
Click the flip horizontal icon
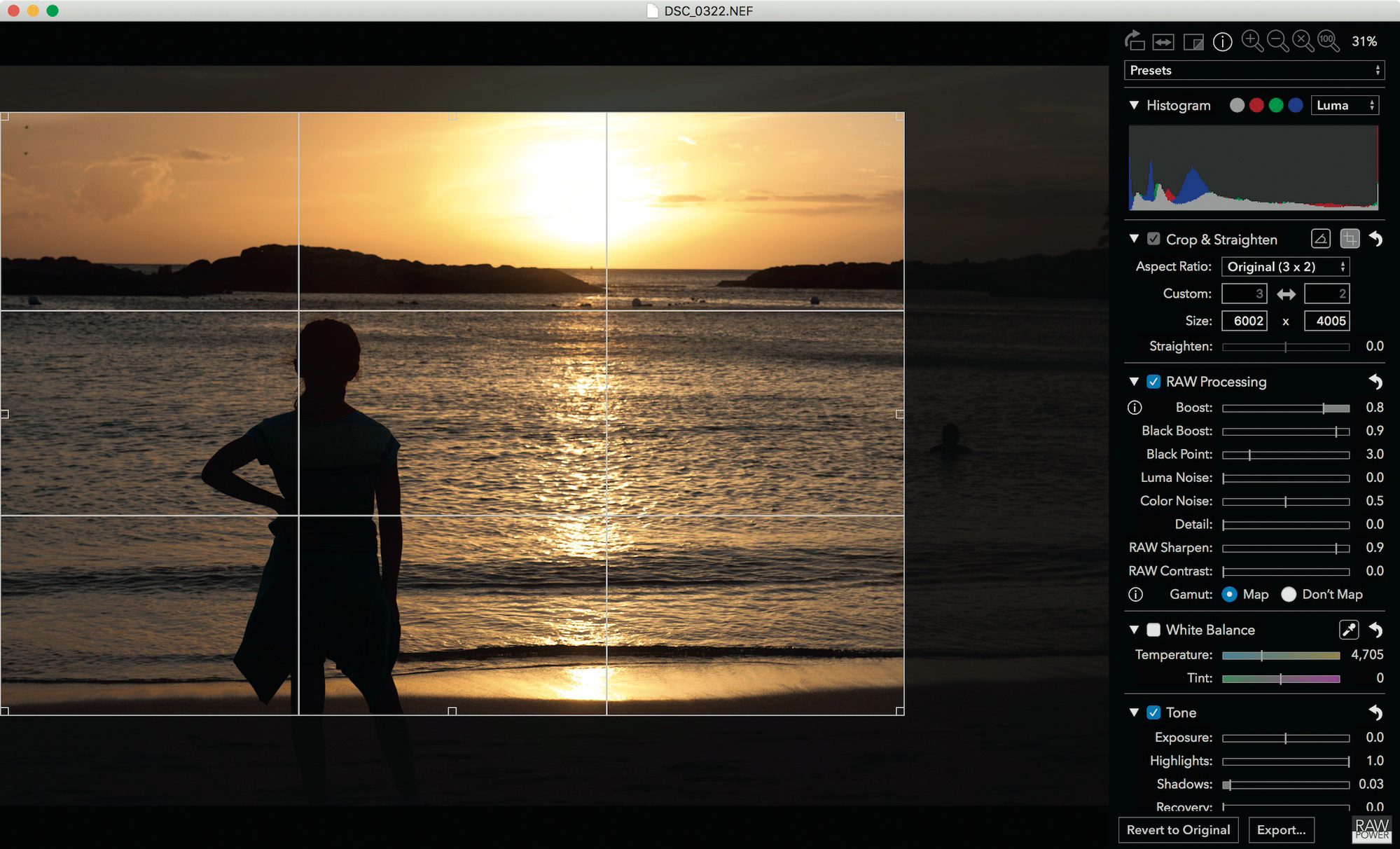(x=1163, y=42)
